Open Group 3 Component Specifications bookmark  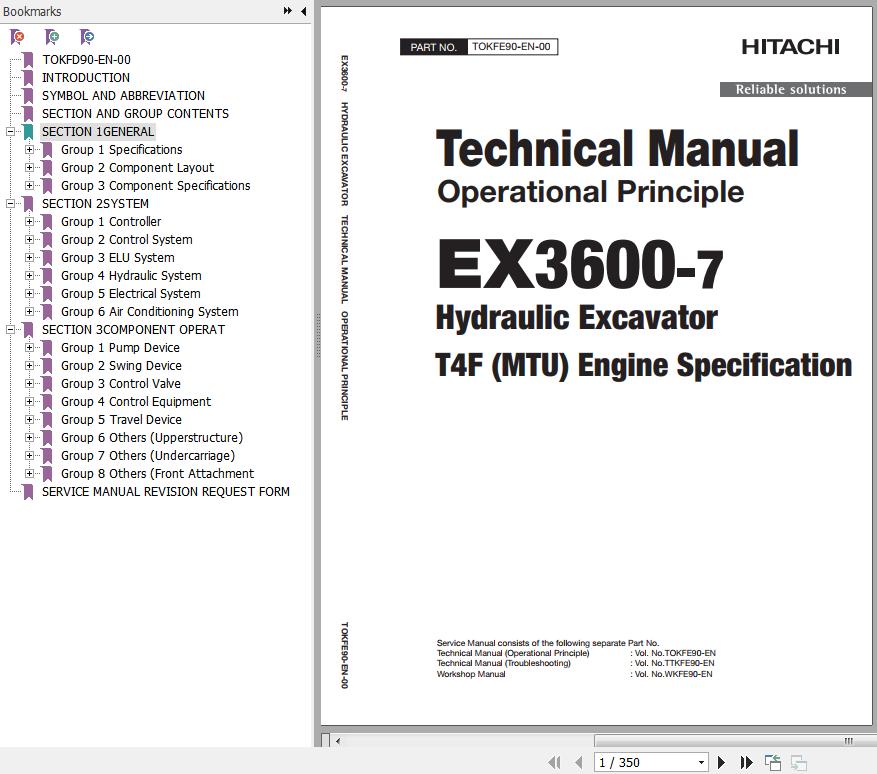[155, 186]
